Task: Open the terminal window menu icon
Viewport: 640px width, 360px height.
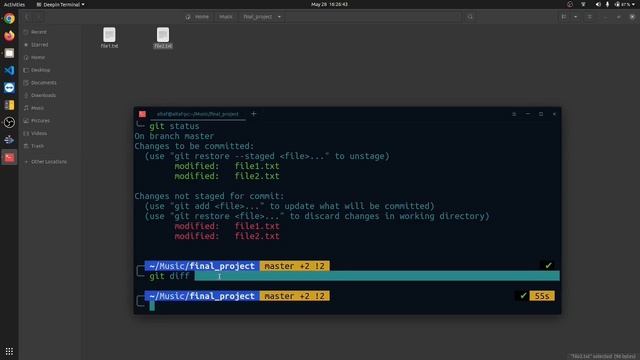Action: (x=514, y=114)
